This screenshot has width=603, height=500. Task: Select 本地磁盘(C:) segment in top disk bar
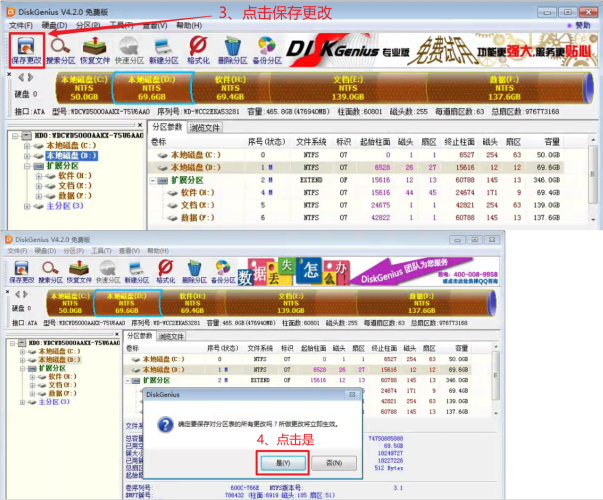tap(84, 88)
